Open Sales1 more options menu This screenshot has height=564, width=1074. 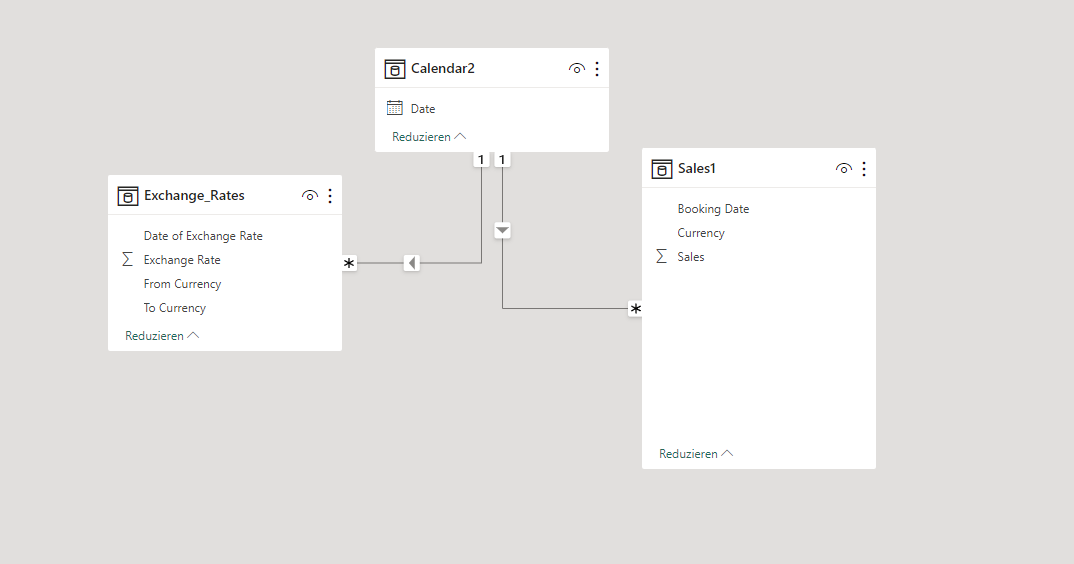[x=864, y=169]
